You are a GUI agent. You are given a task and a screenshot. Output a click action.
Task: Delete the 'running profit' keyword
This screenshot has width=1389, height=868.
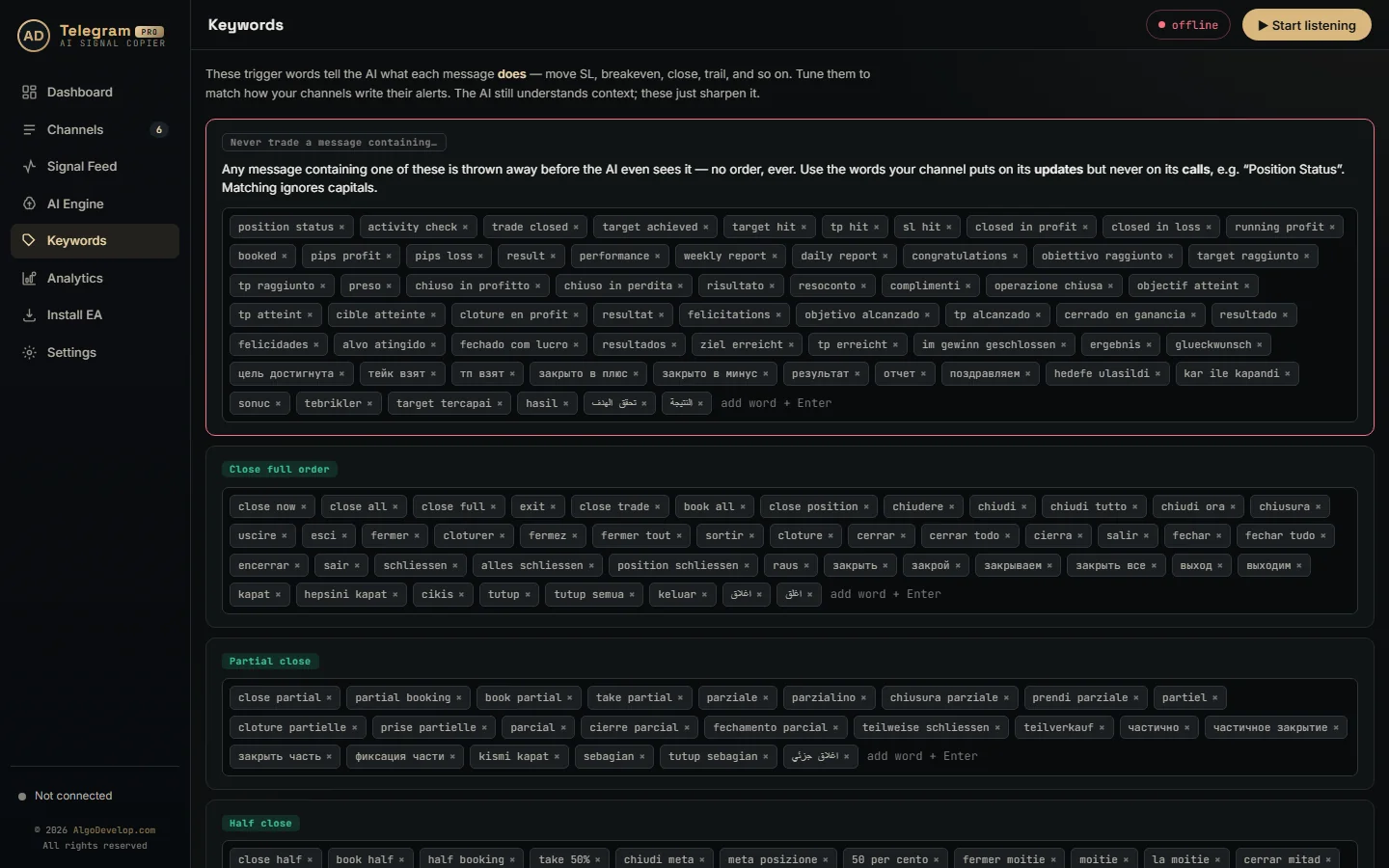[1332, 228]
